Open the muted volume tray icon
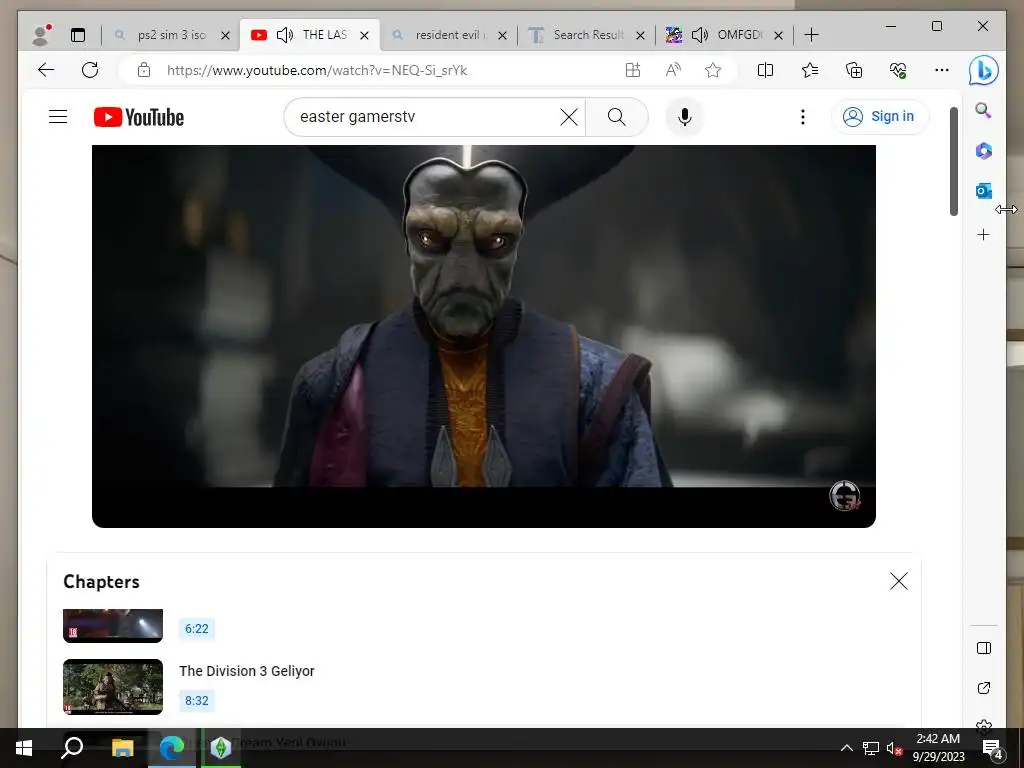 pyautogui.click(x=894, y=748)
